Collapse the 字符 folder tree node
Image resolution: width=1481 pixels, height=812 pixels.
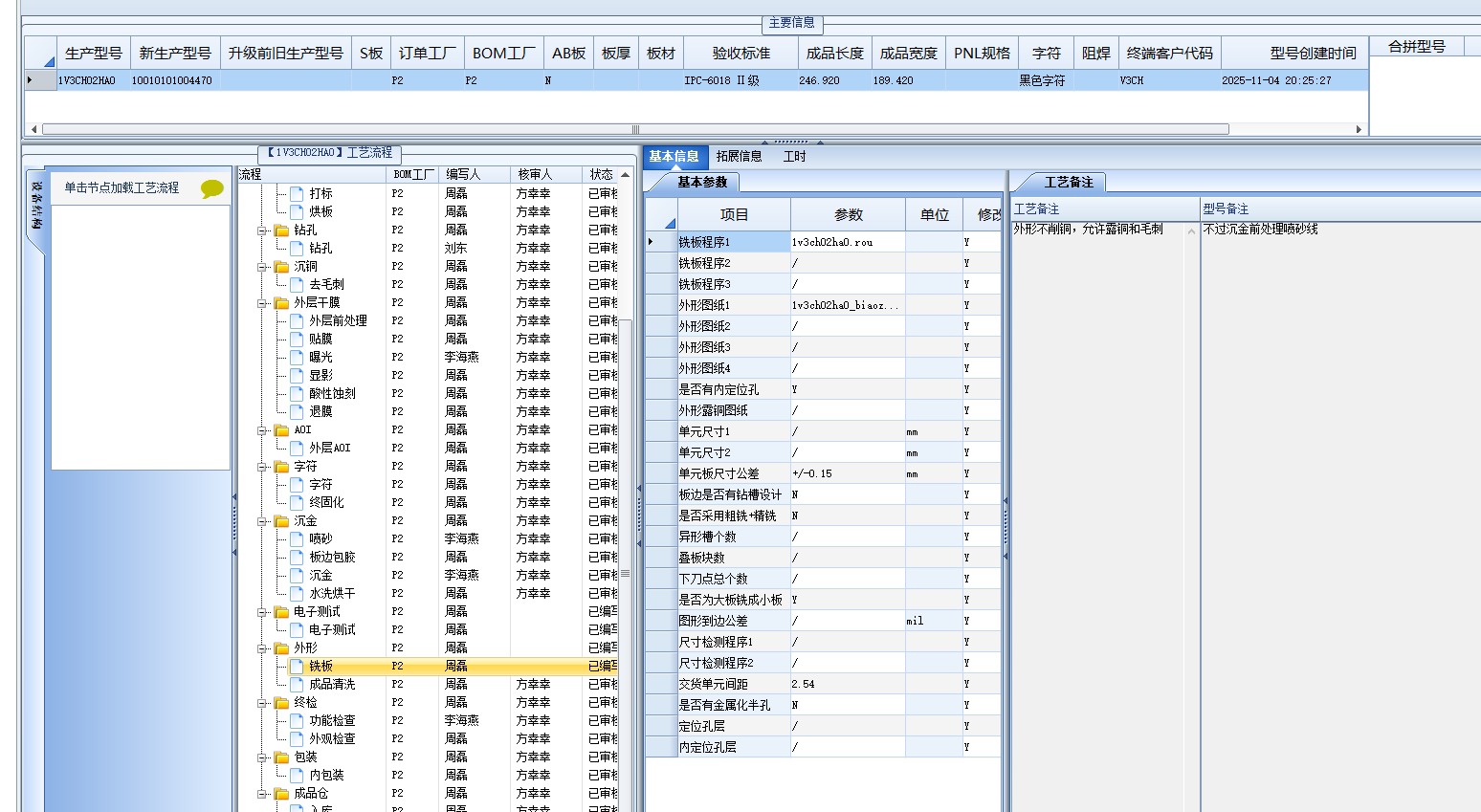(262, 467)
